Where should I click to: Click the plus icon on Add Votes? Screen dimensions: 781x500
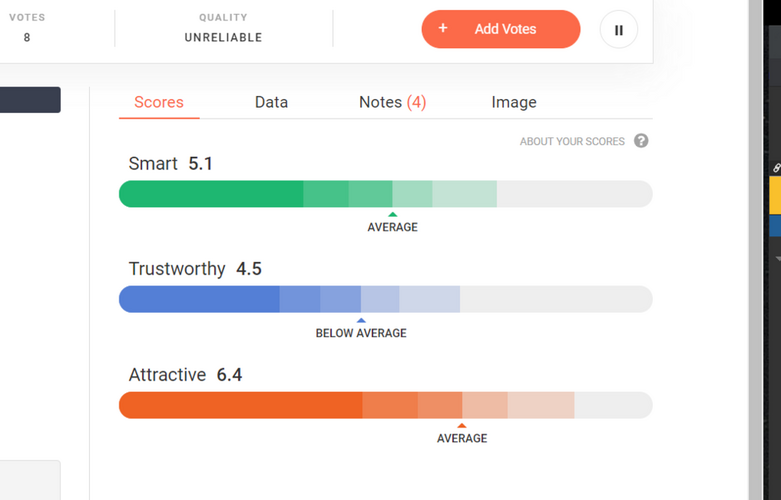pyautogui.click(x=443, y=29)
